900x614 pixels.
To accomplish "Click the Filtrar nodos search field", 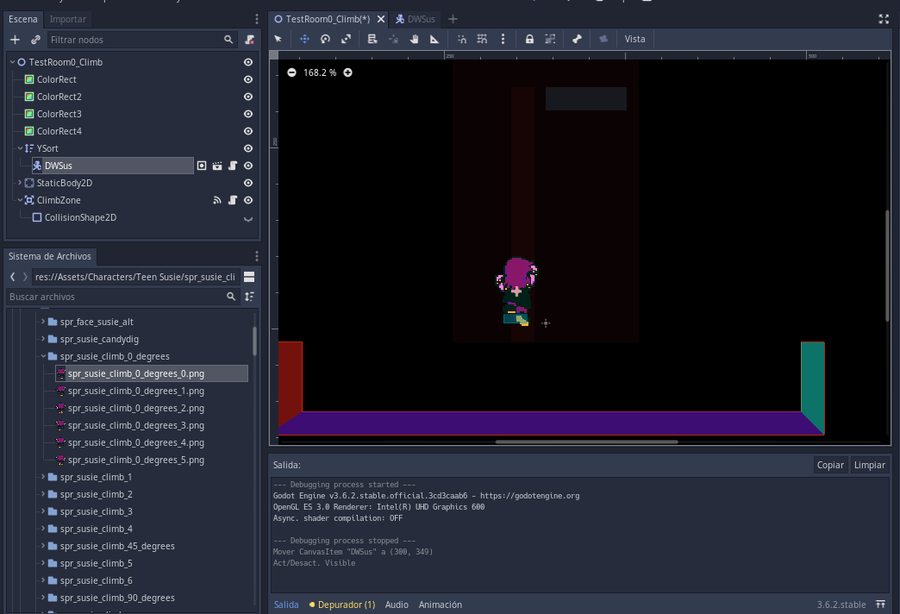I will pyautogui.click(x=141, y=40).
